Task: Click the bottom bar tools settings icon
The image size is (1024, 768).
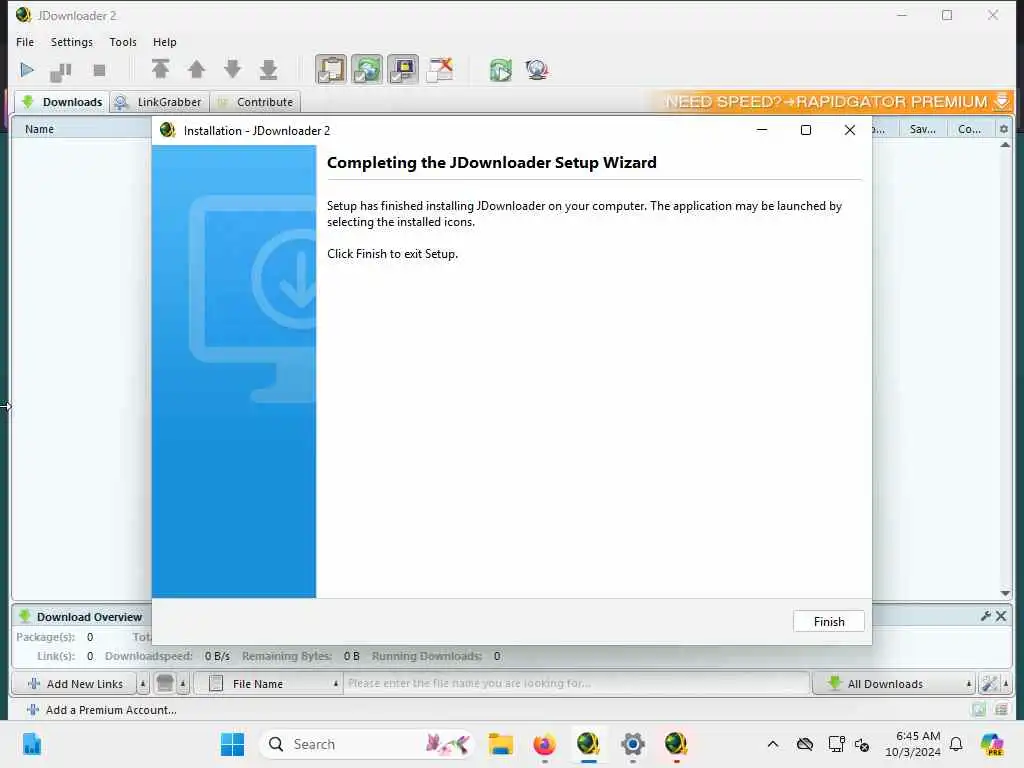Action: pos(989,684)
